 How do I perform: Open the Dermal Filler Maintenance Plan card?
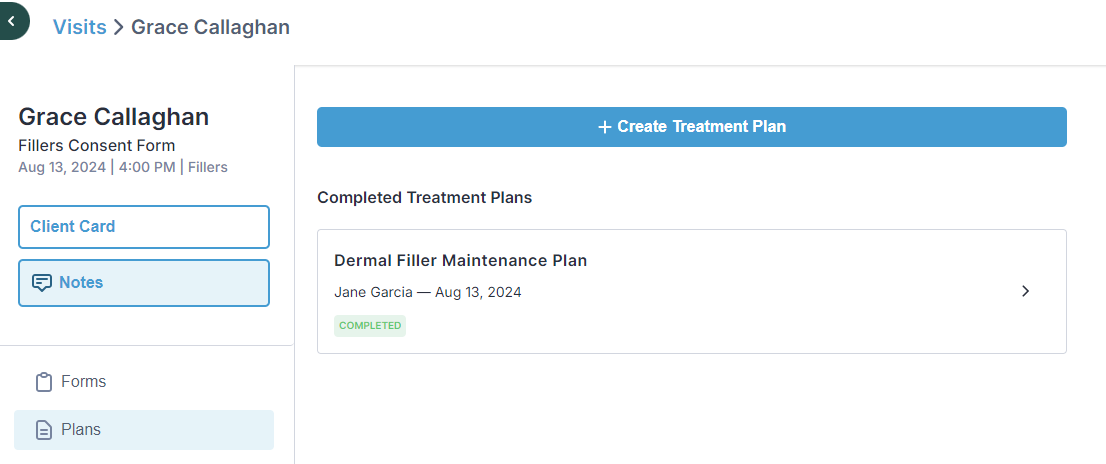click(x=691, y=291)
